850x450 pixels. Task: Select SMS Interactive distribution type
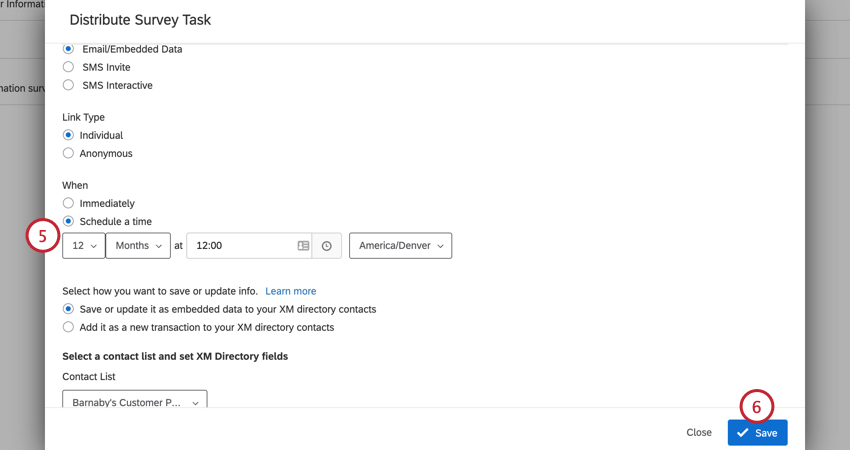tap(68, 85)
